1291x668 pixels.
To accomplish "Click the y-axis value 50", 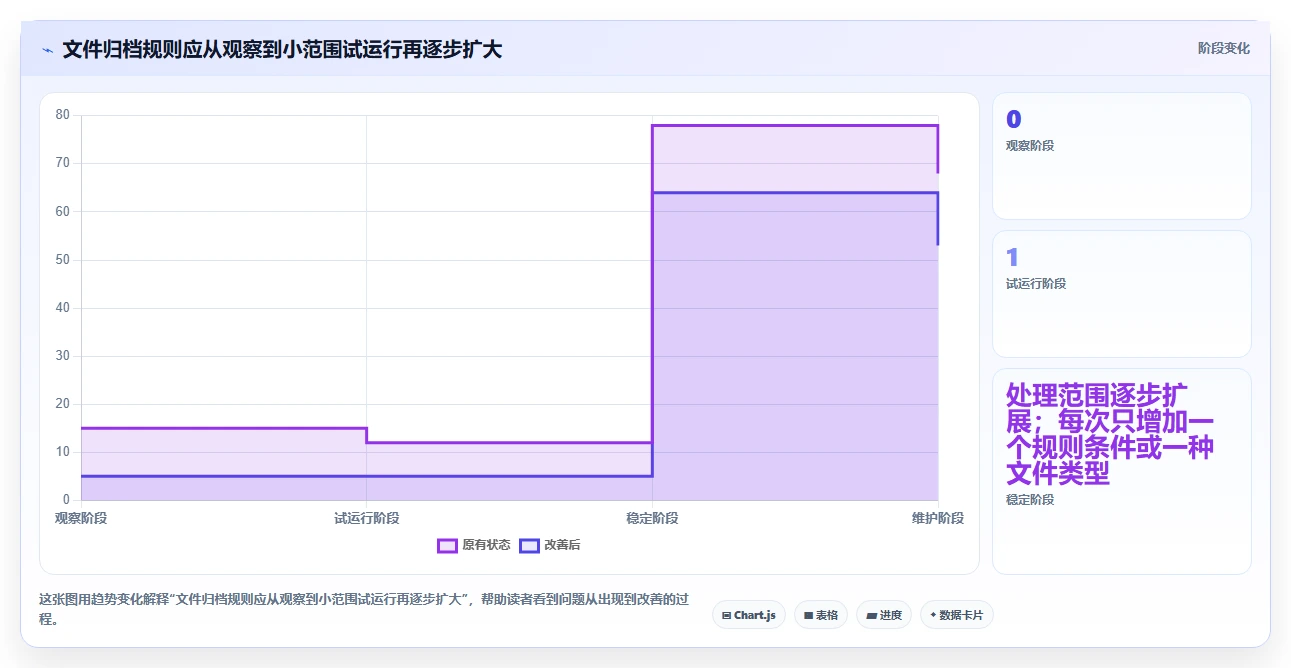I will coord(63,259).
